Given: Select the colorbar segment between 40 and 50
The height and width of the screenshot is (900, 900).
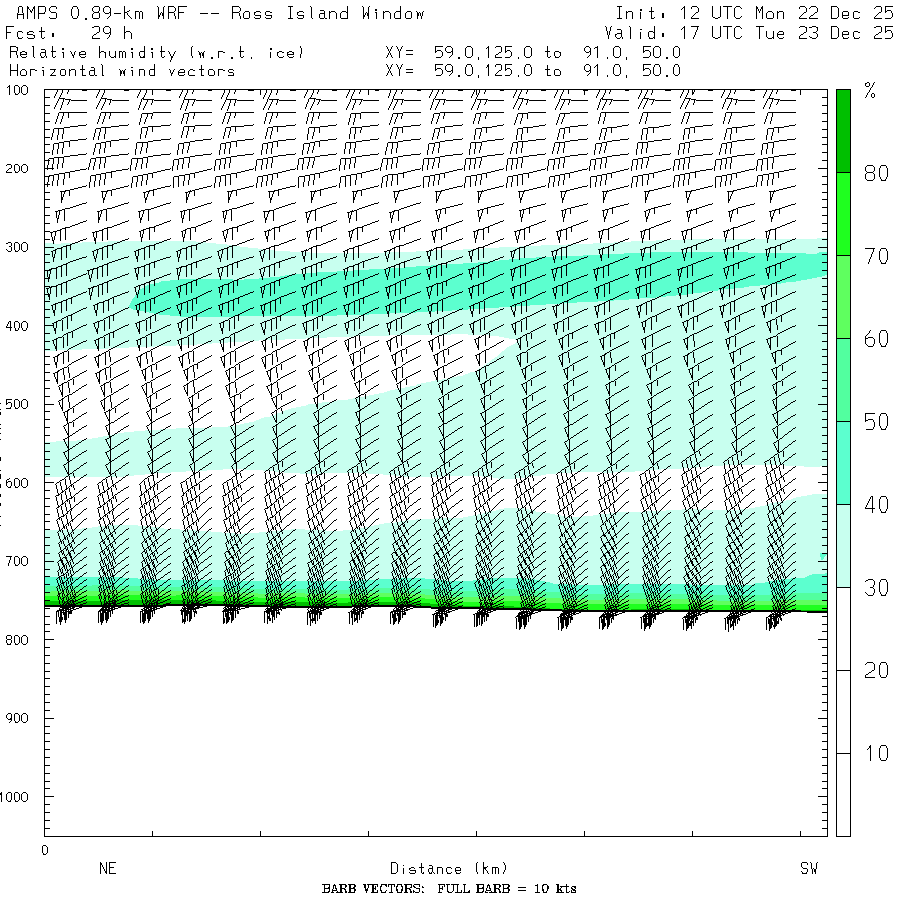Looking at the screenshot, I should (x=843, y=462).
